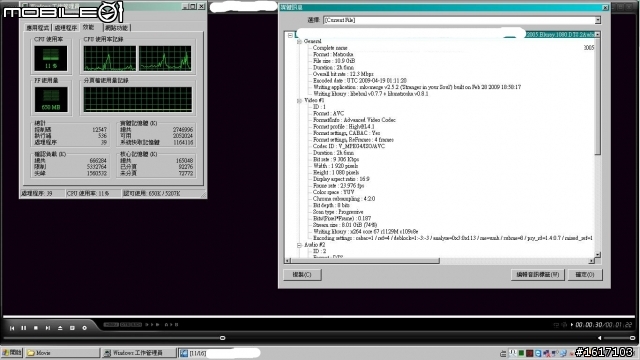Switch to the Movie folder taskbar item
This screenshot has width=640, height=360.
(62, 353)
